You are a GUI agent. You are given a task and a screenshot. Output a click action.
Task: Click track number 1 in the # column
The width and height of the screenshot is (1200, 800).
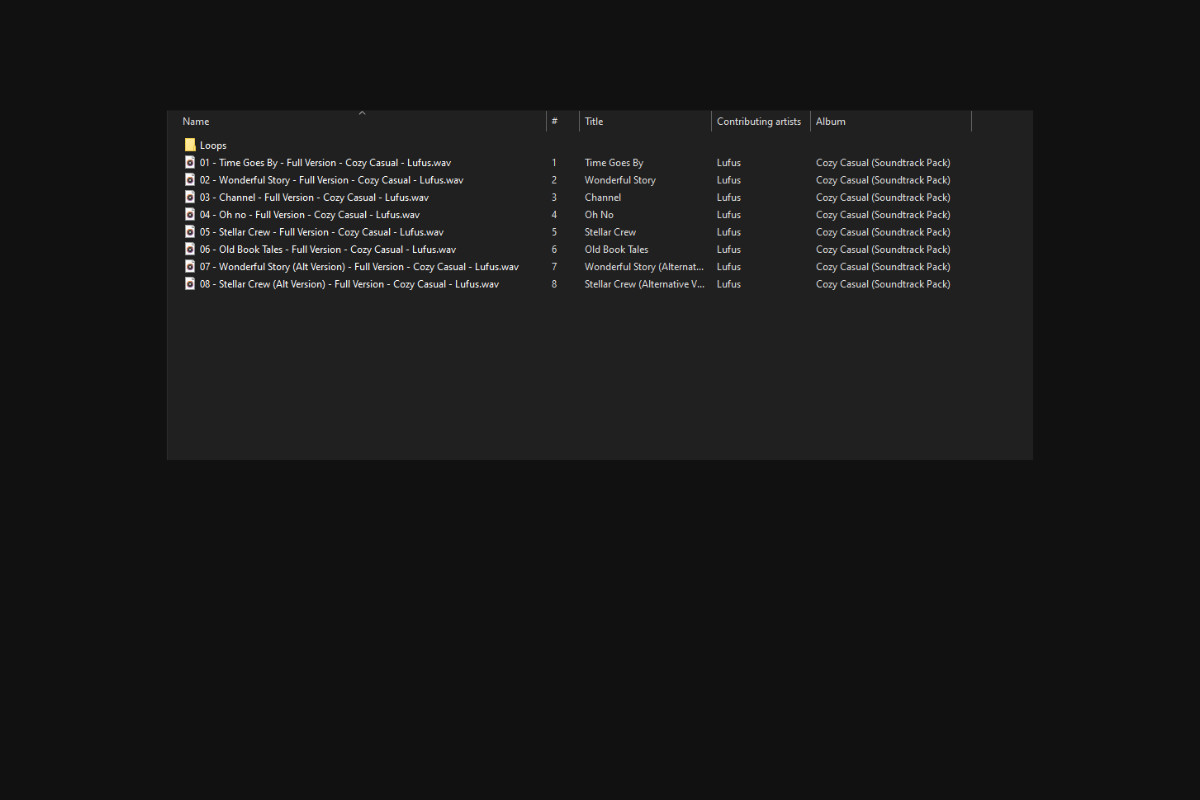554,162
